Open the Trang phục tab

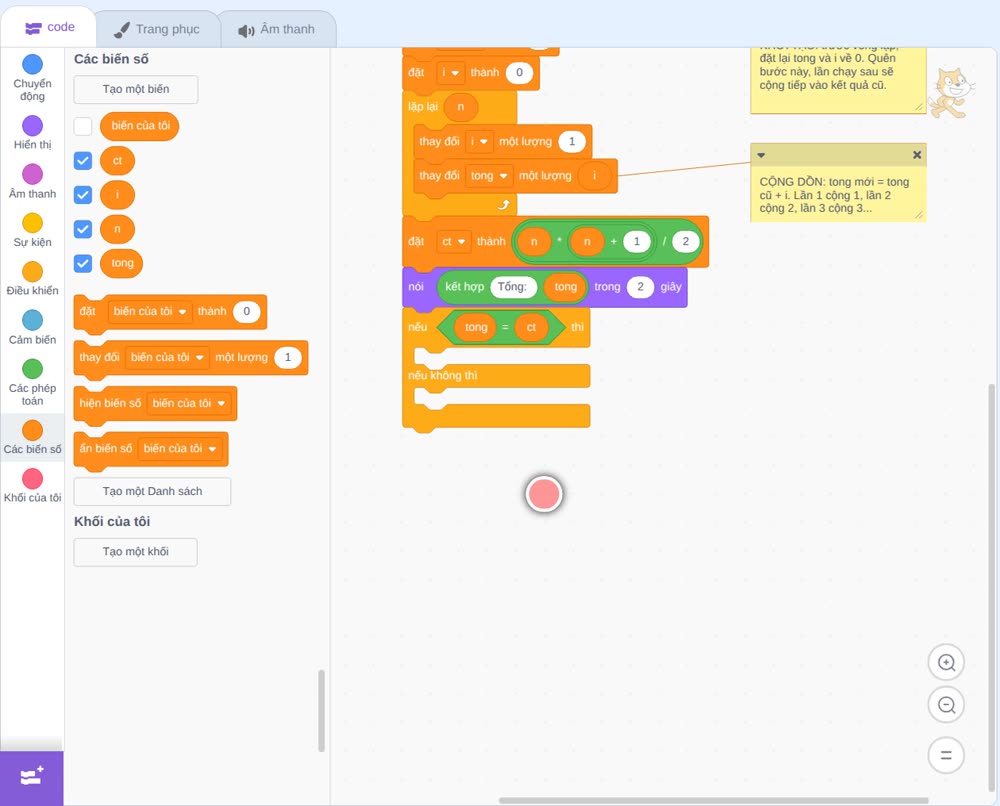[x=157, y=29]
